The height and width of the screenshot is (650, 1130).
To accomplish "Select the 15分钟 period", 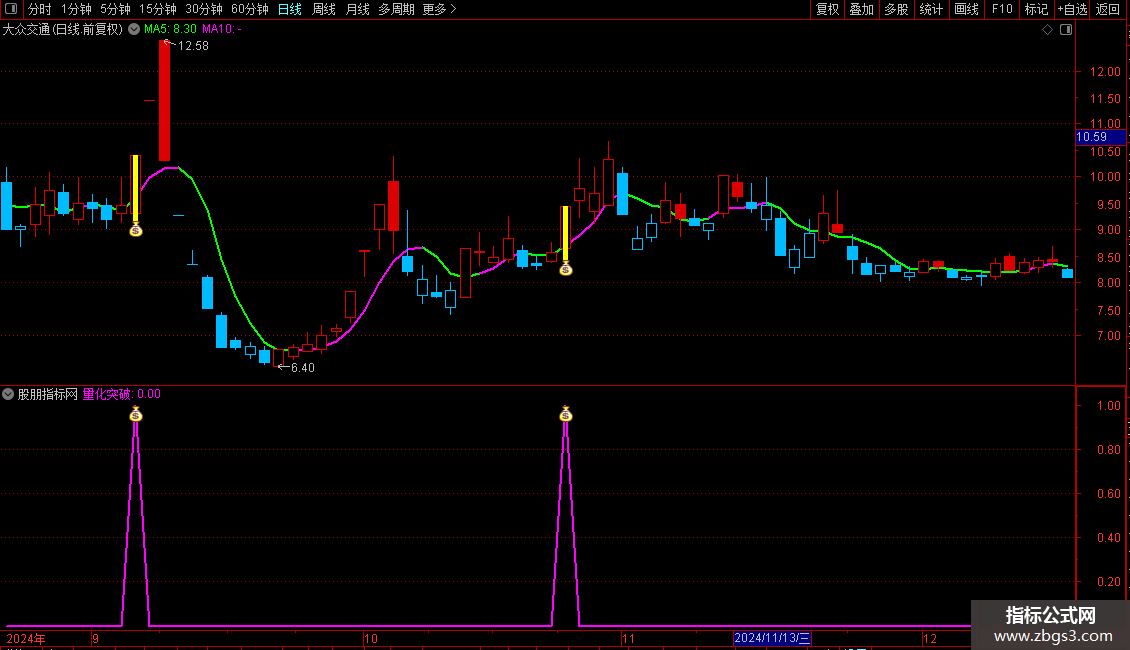I will (x=157, y=9).
